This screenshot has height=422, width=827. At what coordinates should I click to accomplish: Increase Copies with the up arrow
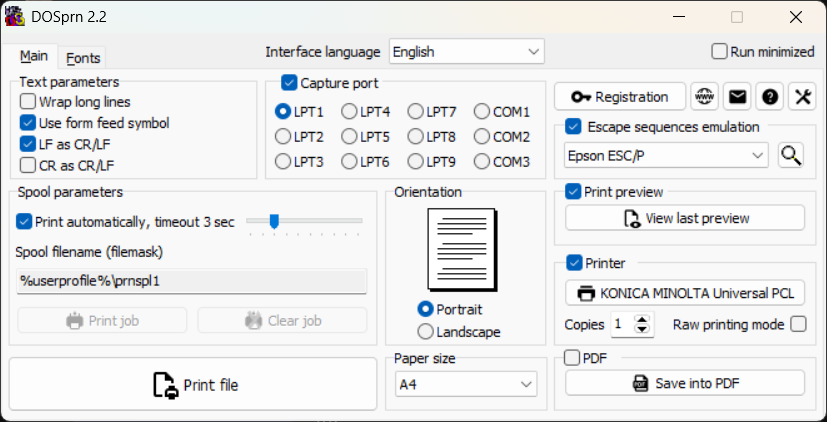tap(642, 319)
